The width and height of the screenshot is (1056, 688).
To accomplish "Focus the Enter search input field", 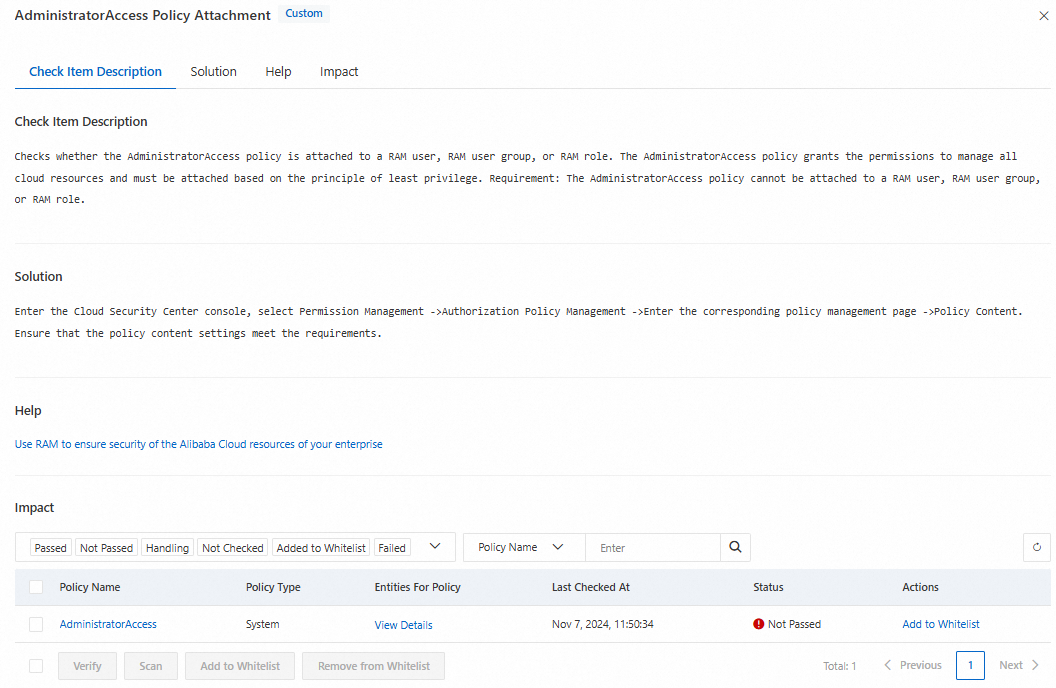I will click(x=653, y=547).
